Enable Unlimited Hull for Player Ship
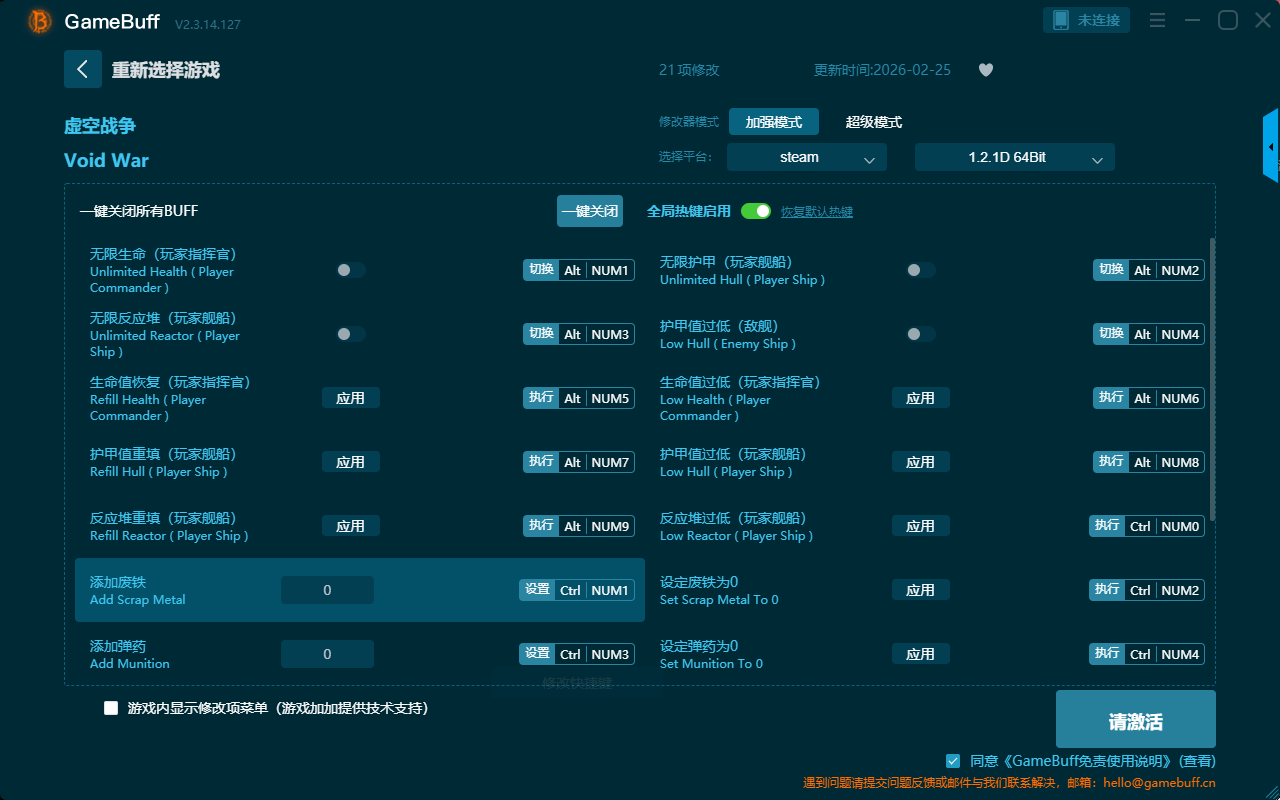The image size is (1280, 800). tap(920, 270)
